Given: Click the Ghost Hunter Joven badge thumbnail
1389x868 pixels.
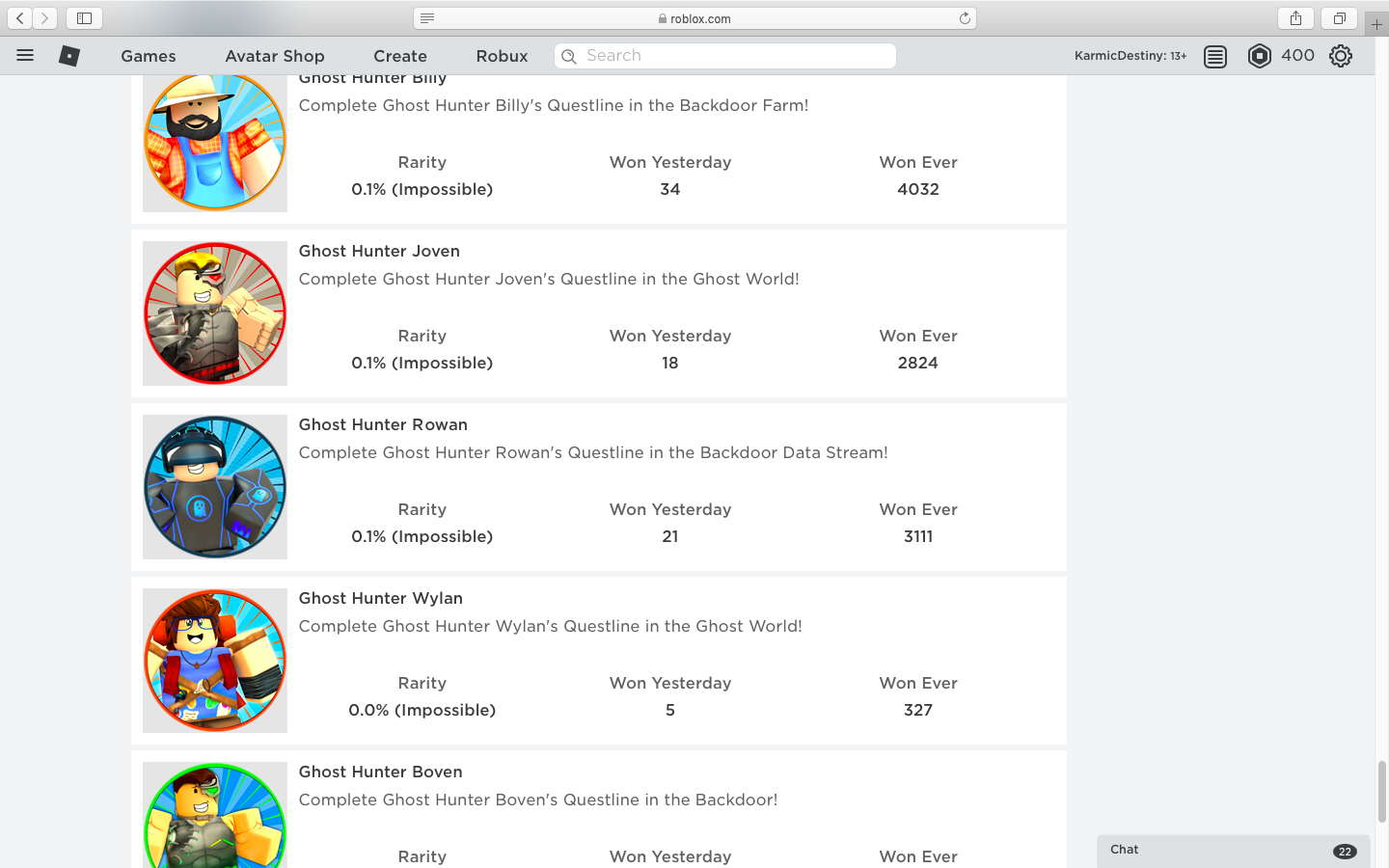Looking at the screenshot, I should pos(215,313).
